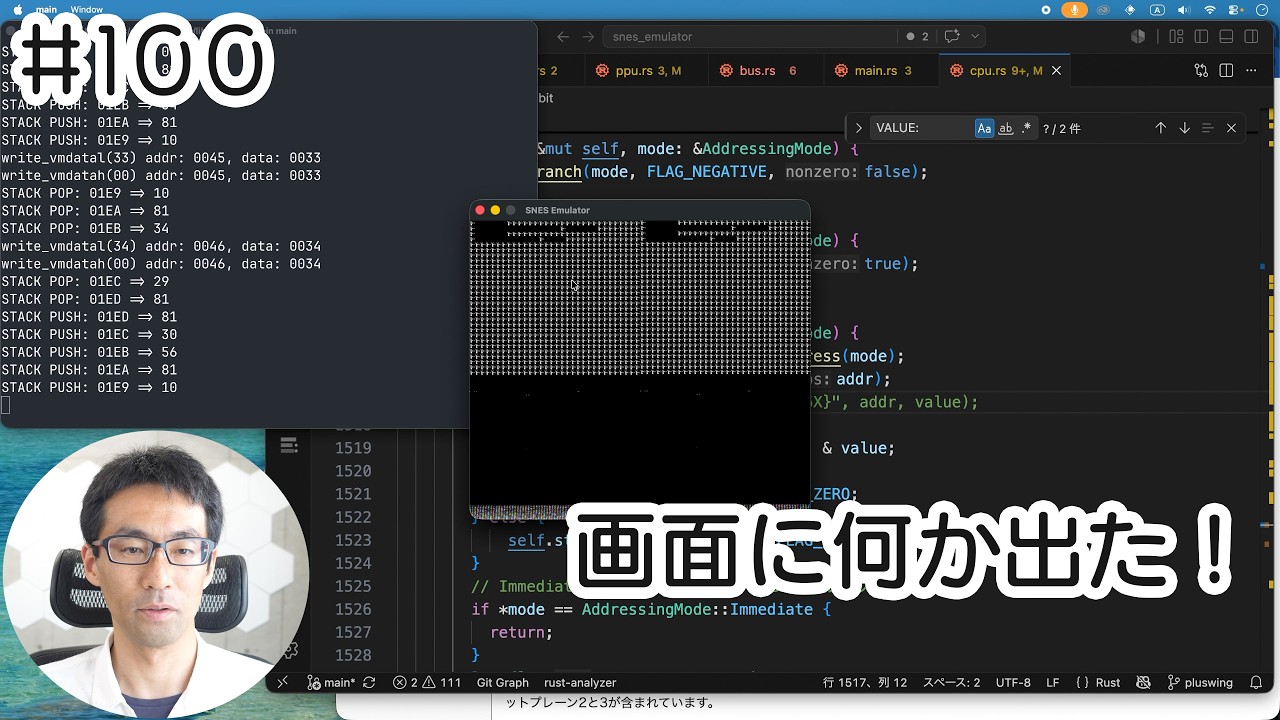Close the SNES Emulator window with red button

480,210
